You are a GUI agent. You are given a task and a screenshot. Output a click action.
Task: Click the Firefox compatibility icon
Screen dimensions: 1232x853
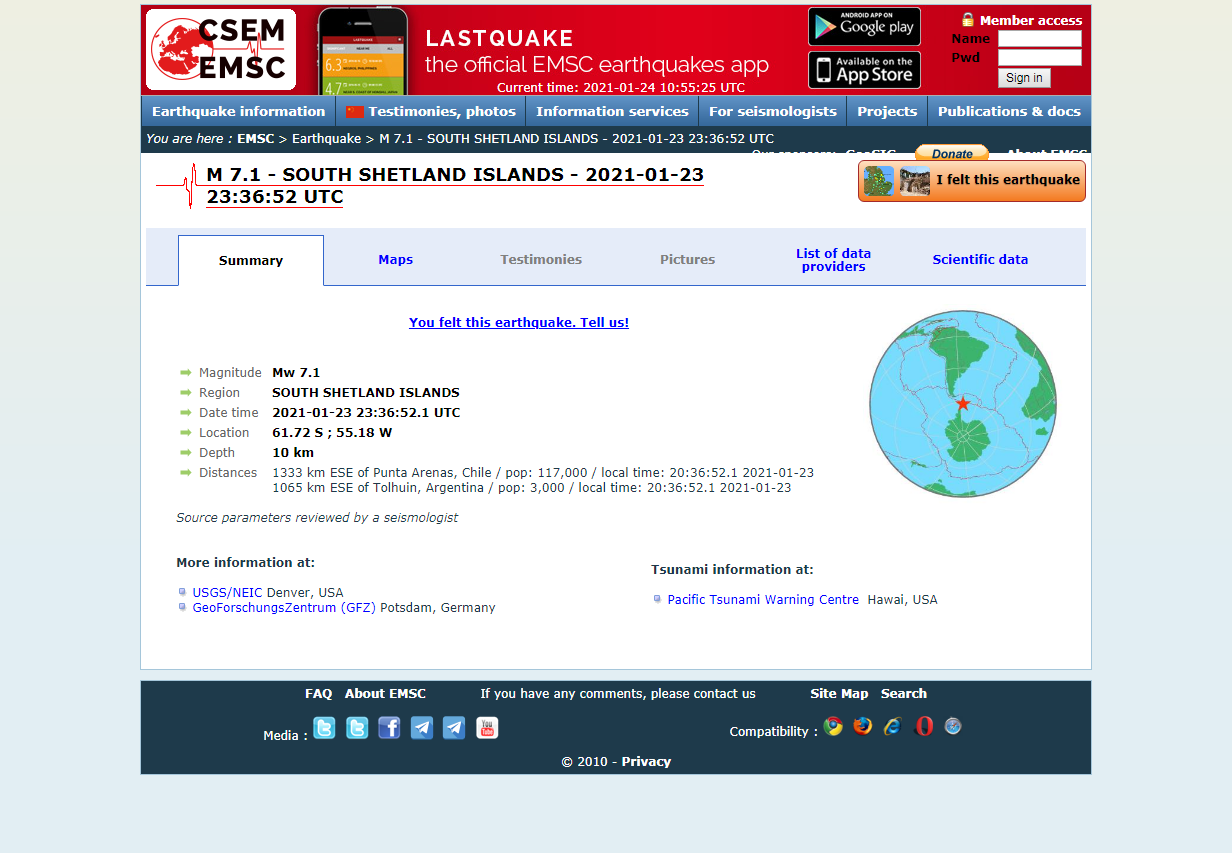863,726
